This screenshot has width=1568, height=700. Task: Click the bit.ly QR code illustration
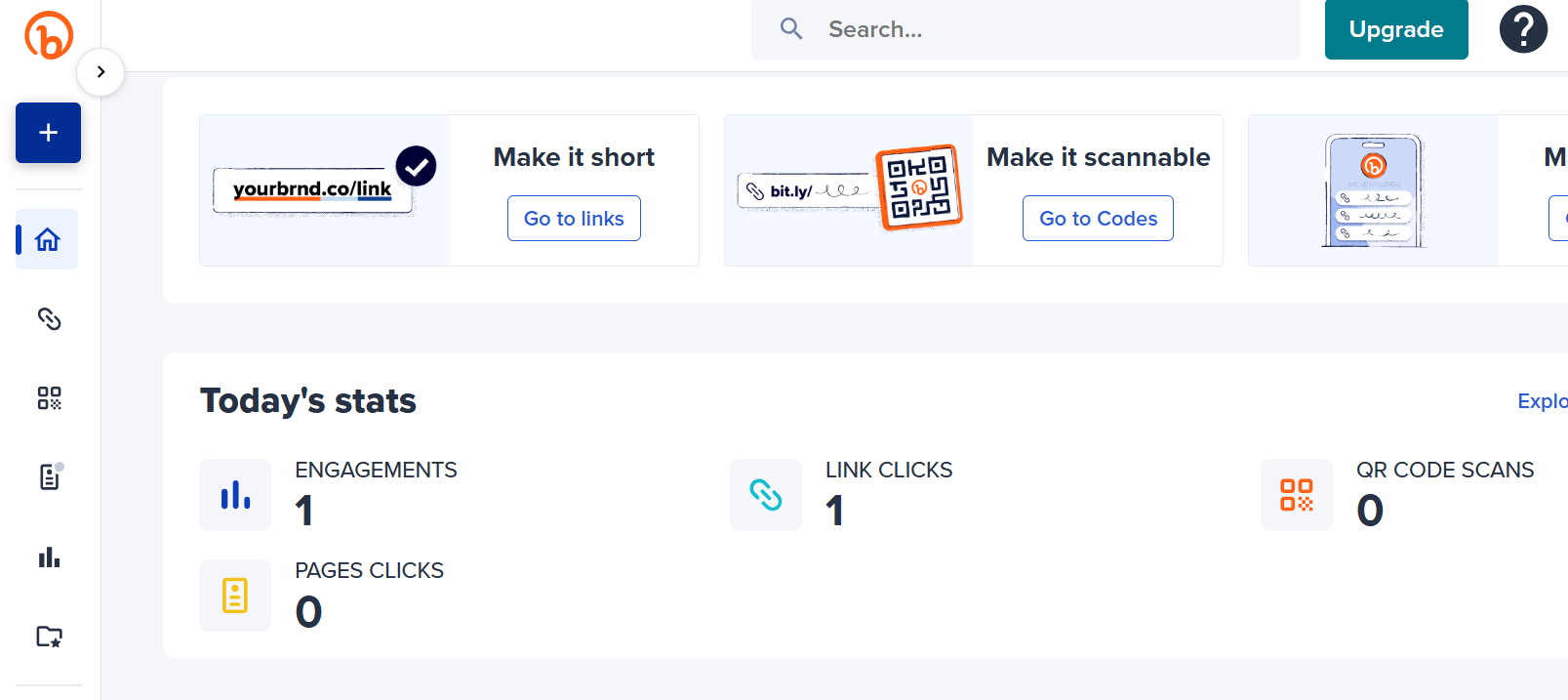849,189
